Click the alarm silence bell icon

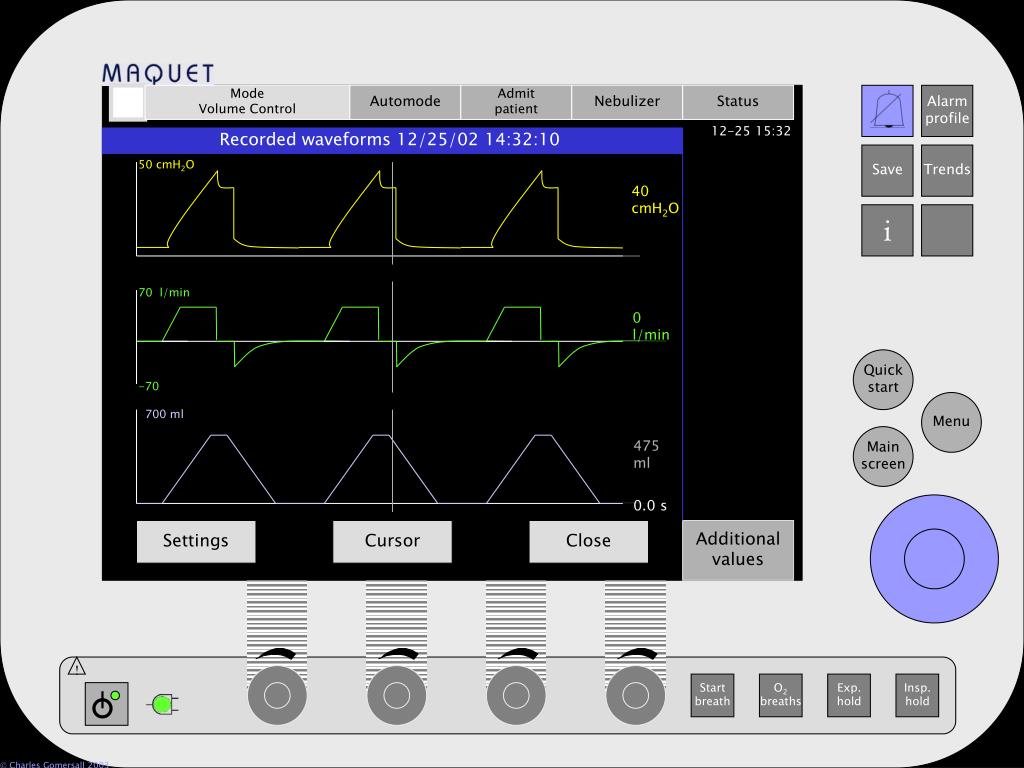point(887,110)
